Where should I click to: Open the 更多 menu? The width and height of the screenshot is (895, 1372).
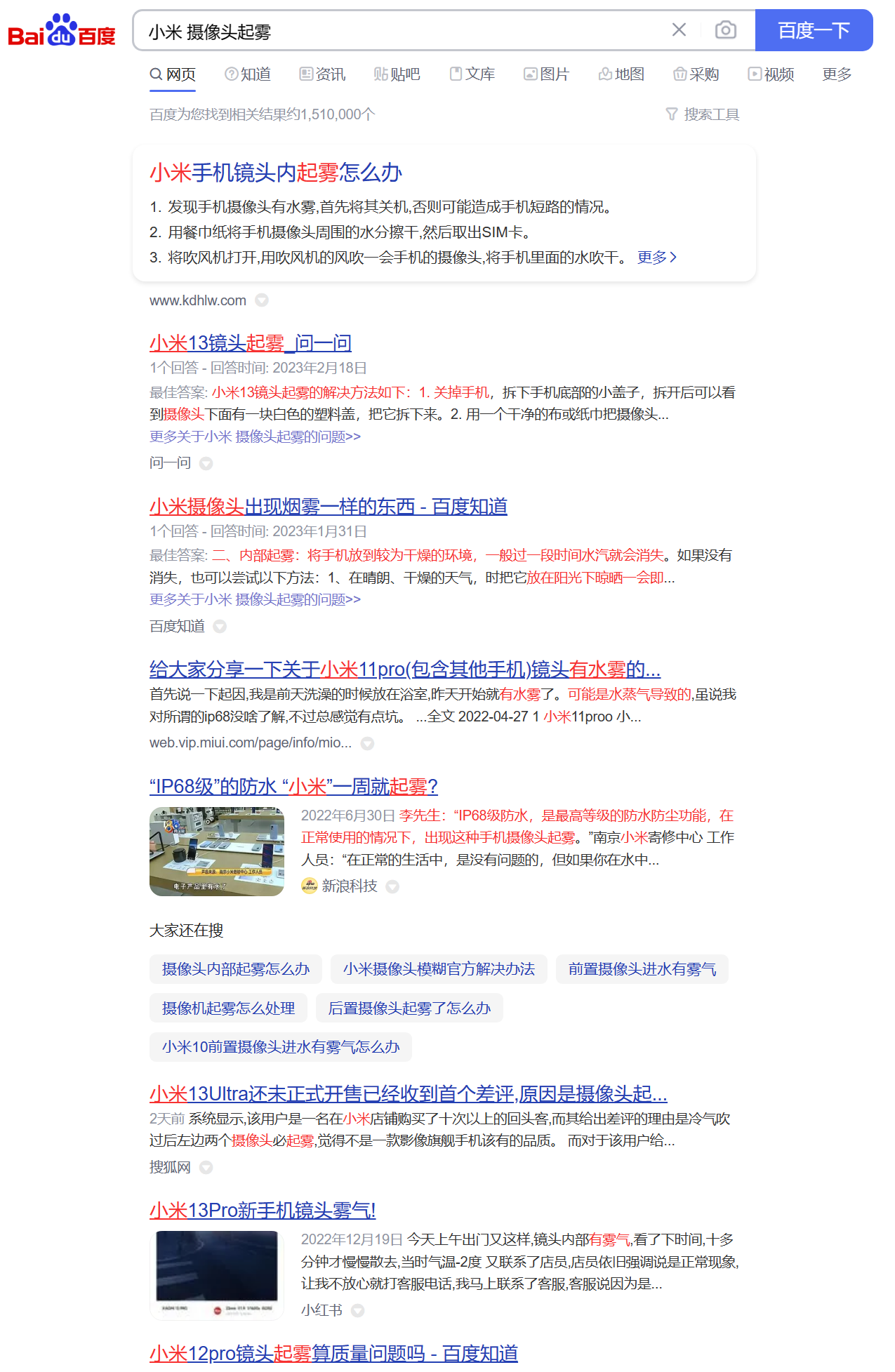click(x=837, y=74)
